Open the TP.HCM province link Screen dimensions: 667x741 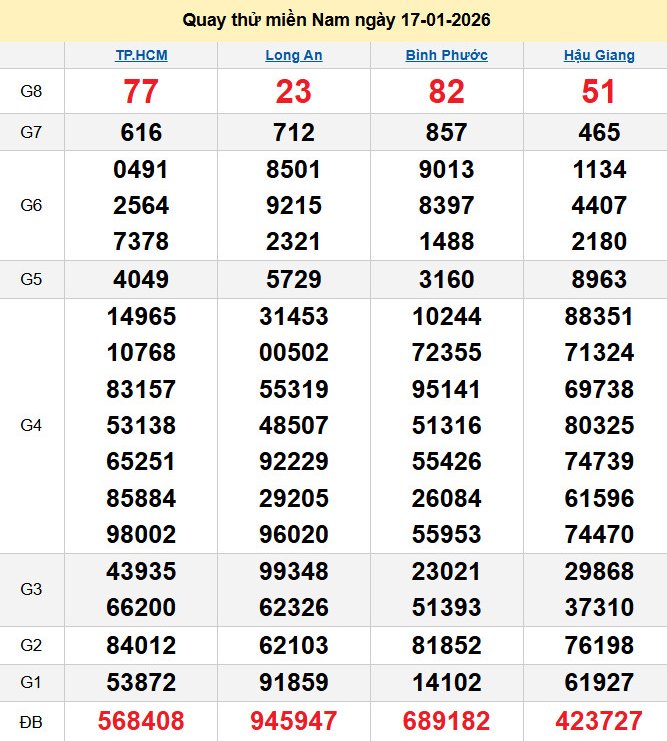[141, 55]
